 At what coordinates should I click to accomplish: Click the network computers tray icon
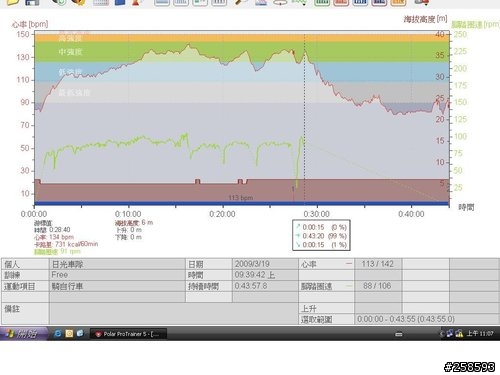[x=450, y=333]
